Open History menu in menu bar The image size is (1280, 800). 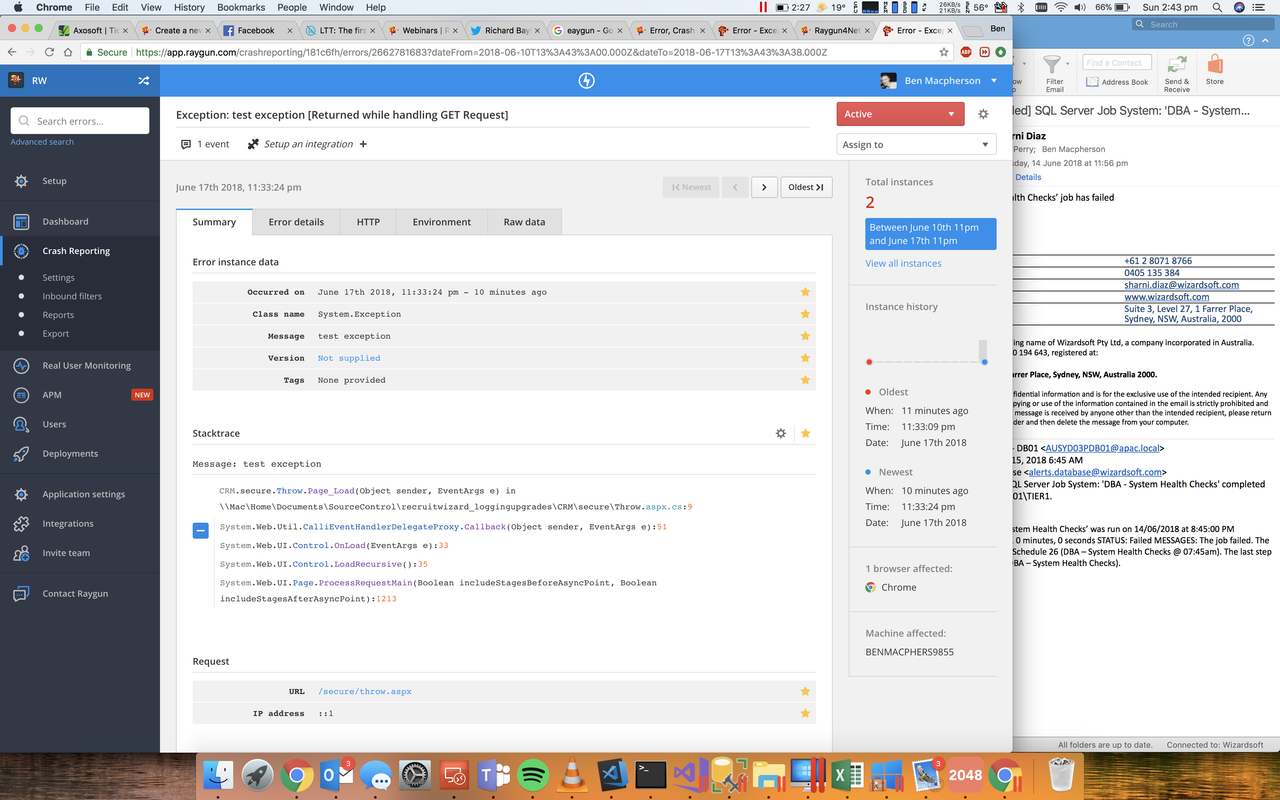tap(189, 7)
